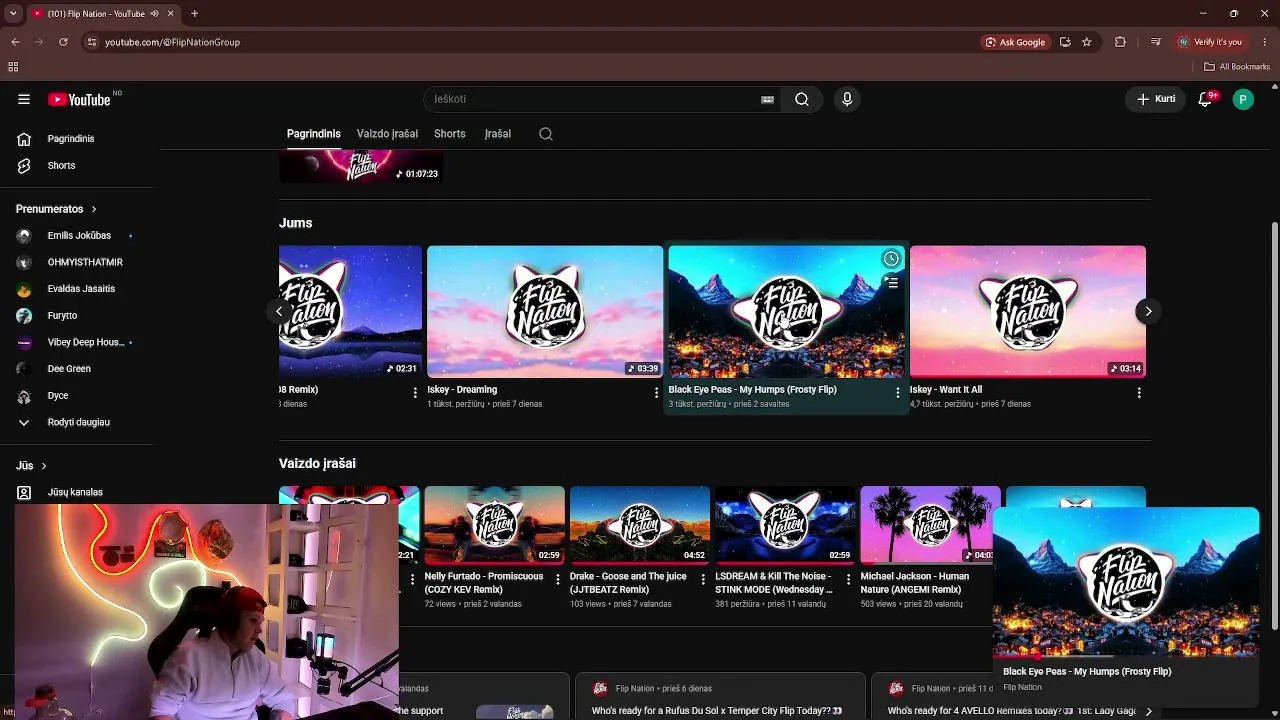Screen dimensions: 1280x720
Task: Show previous videos in the Jums shelf
Action: click(x=280, y=311)
